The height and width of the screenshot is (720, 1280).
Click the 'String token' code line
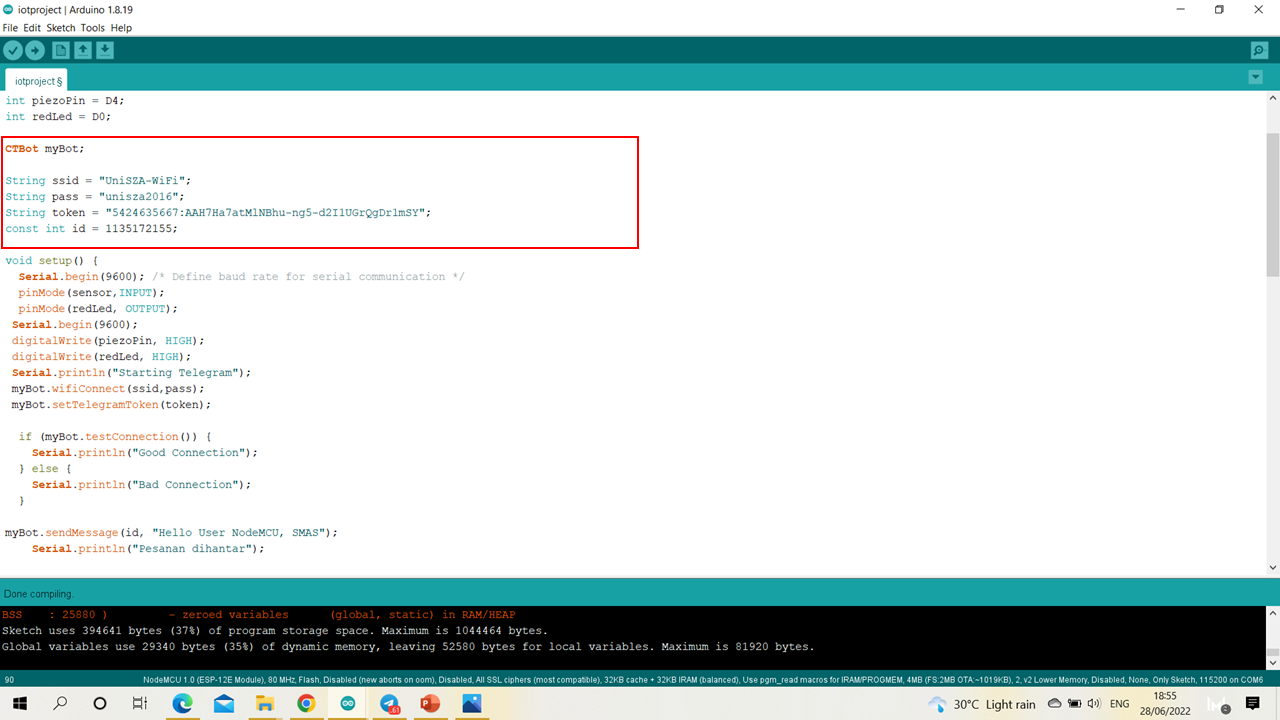[218, 213]
